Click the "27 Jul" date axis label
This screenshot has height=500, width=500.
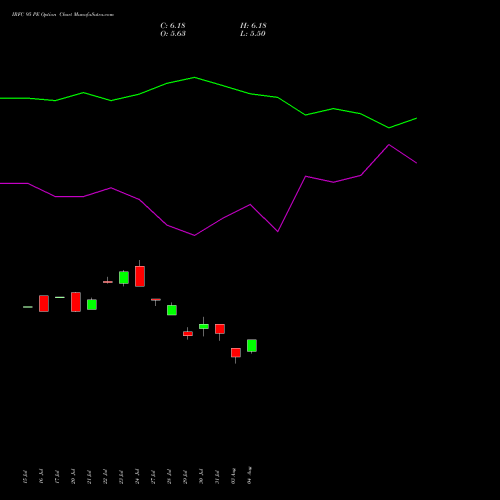coord(153,477)
